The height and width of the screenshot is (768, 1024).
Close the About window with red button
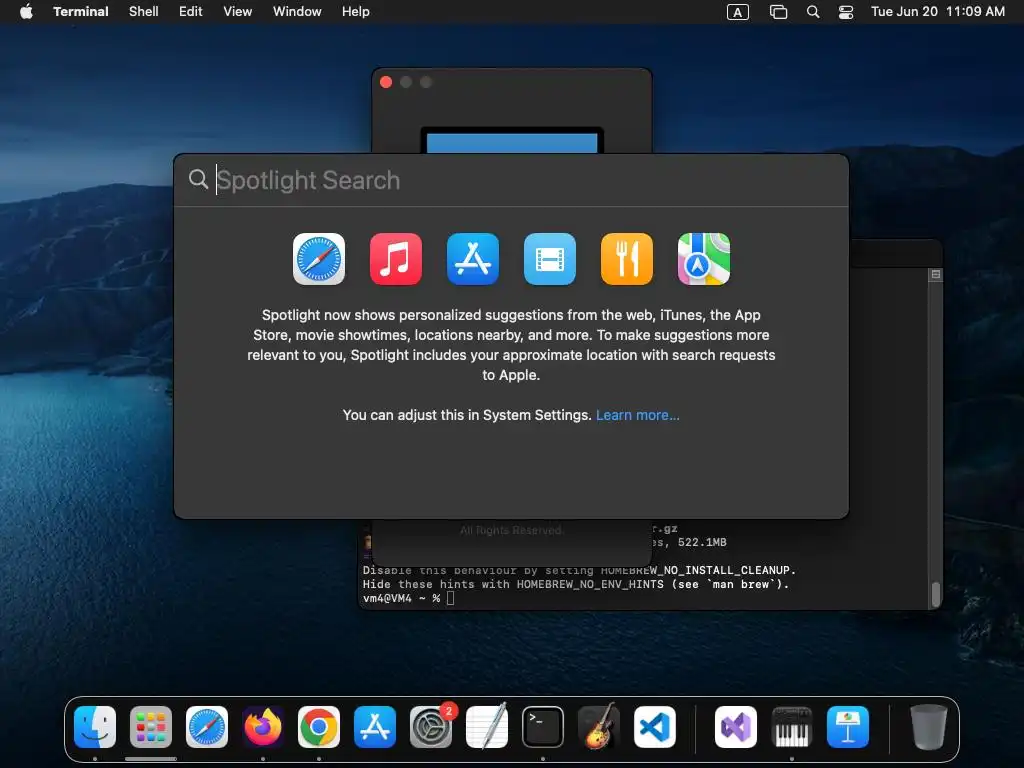[x=386, y=82]
